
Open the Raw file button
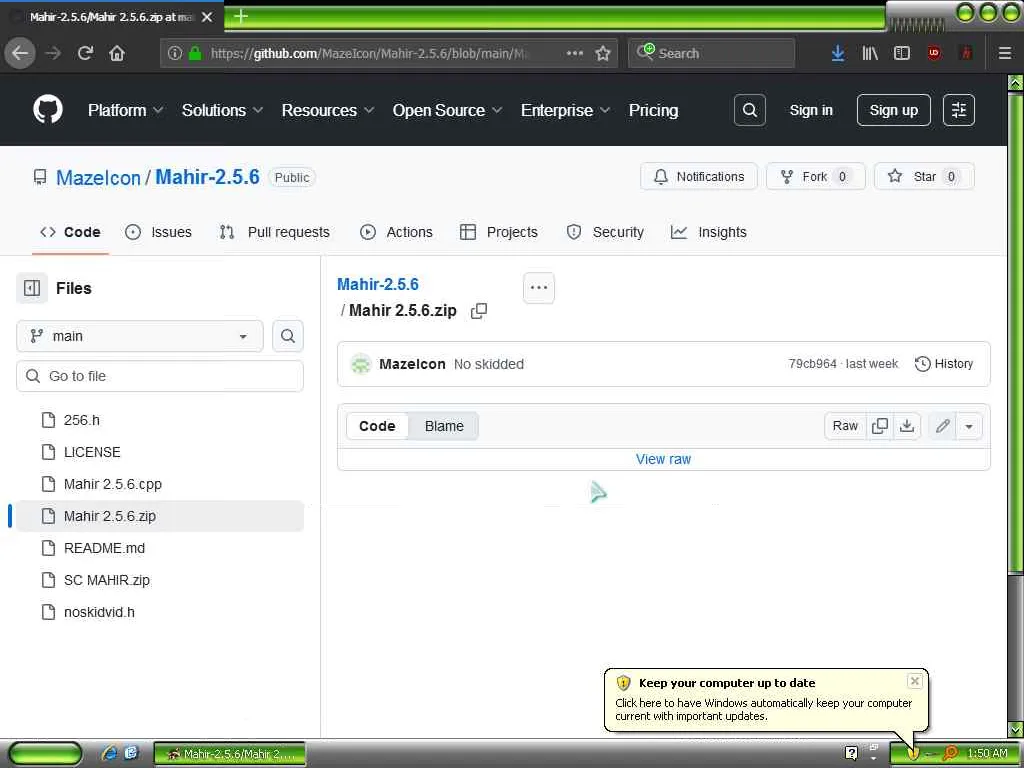pos(845,426)
